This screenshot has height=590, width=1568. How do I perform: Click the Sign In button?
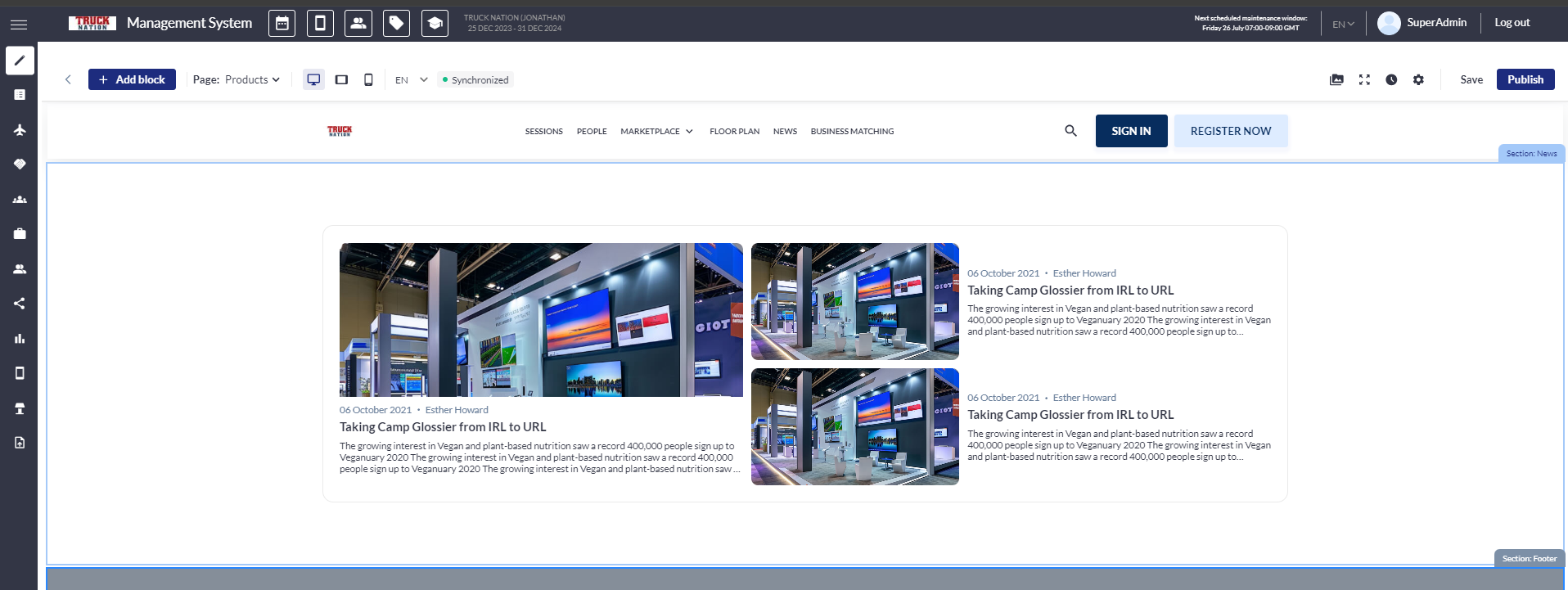[x=1131, y=131]
